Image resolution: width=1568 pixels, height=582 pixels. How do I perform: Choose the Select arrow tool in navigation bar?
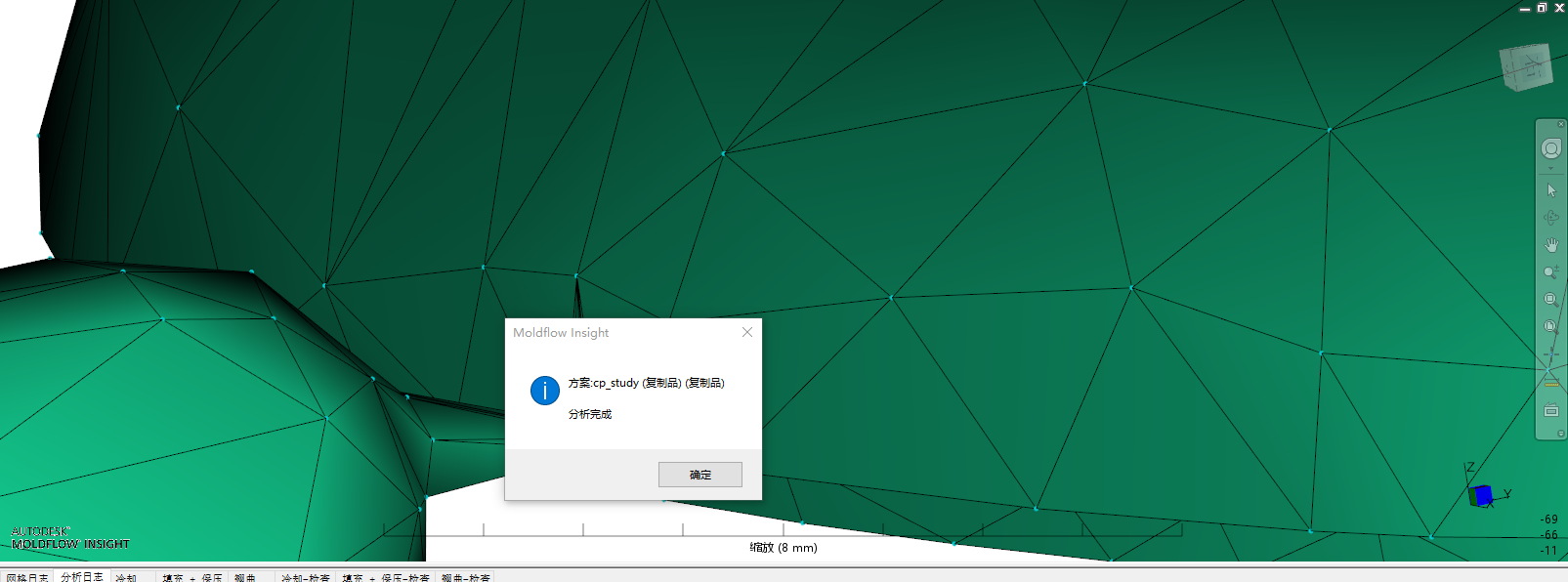point(1550,190)
